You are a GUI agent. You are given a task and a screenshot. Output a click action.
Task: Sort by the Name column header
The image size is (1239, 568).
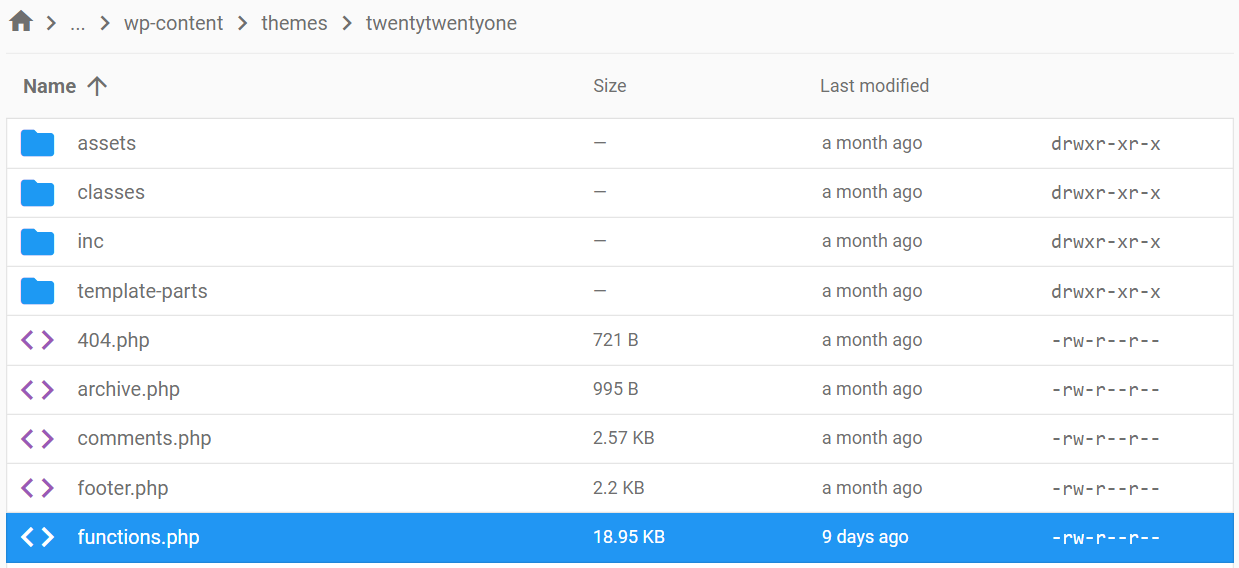(x=50, y=86)
